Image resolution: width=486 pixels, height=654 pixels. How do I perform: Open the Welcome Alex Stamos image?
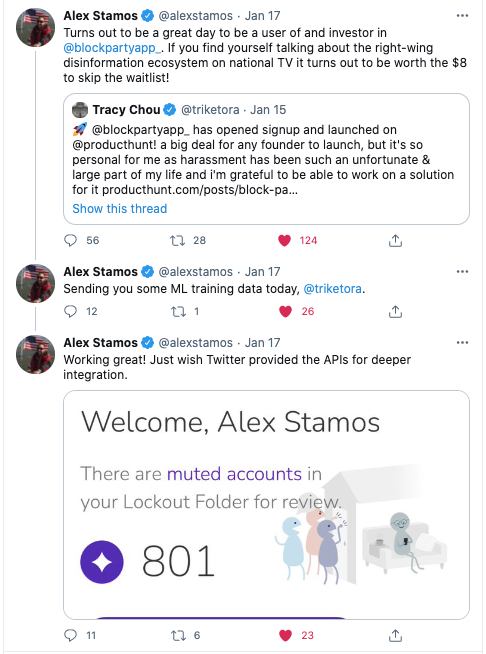266,505
